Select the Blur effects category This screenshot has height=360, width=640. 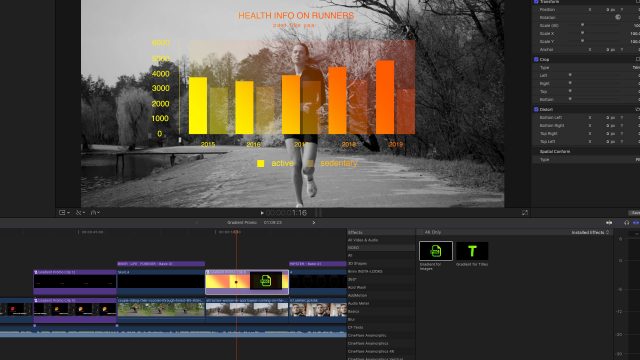(351, 319)
